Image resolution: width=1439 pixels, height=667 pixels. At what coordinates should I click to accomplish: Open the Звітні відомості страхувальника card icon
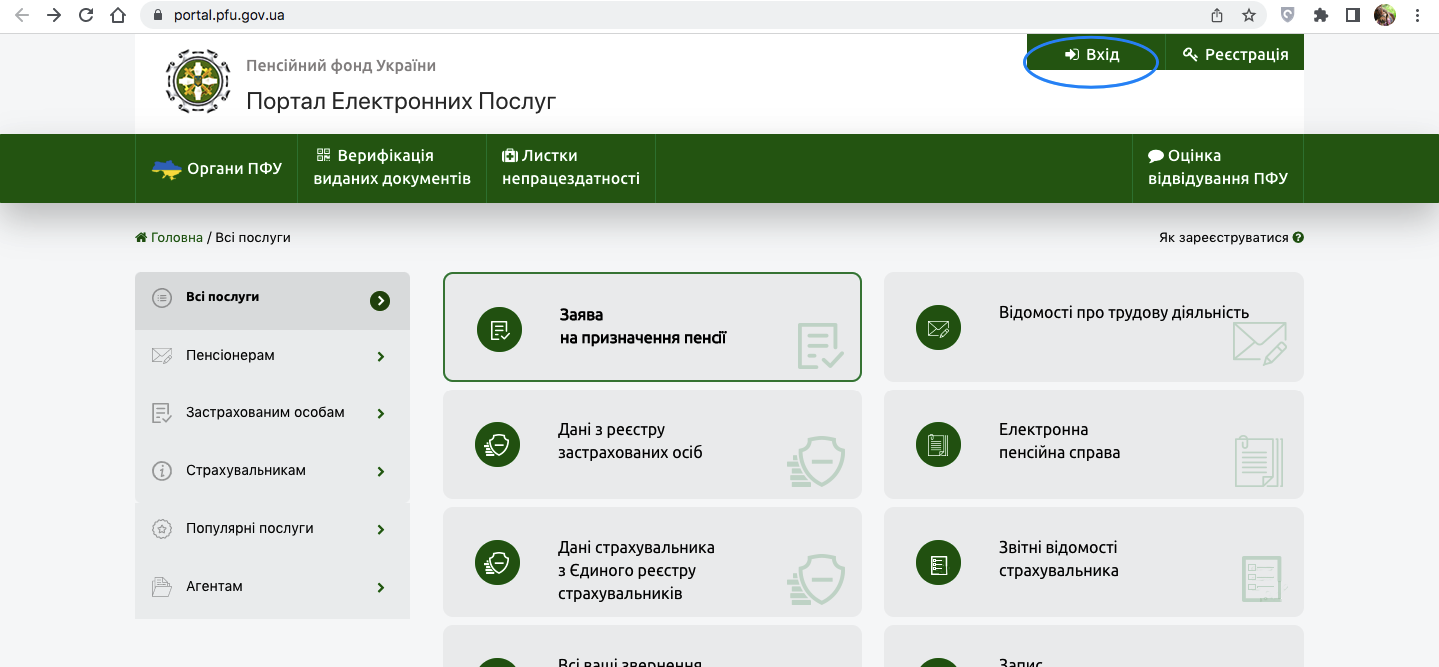[938, 562]
